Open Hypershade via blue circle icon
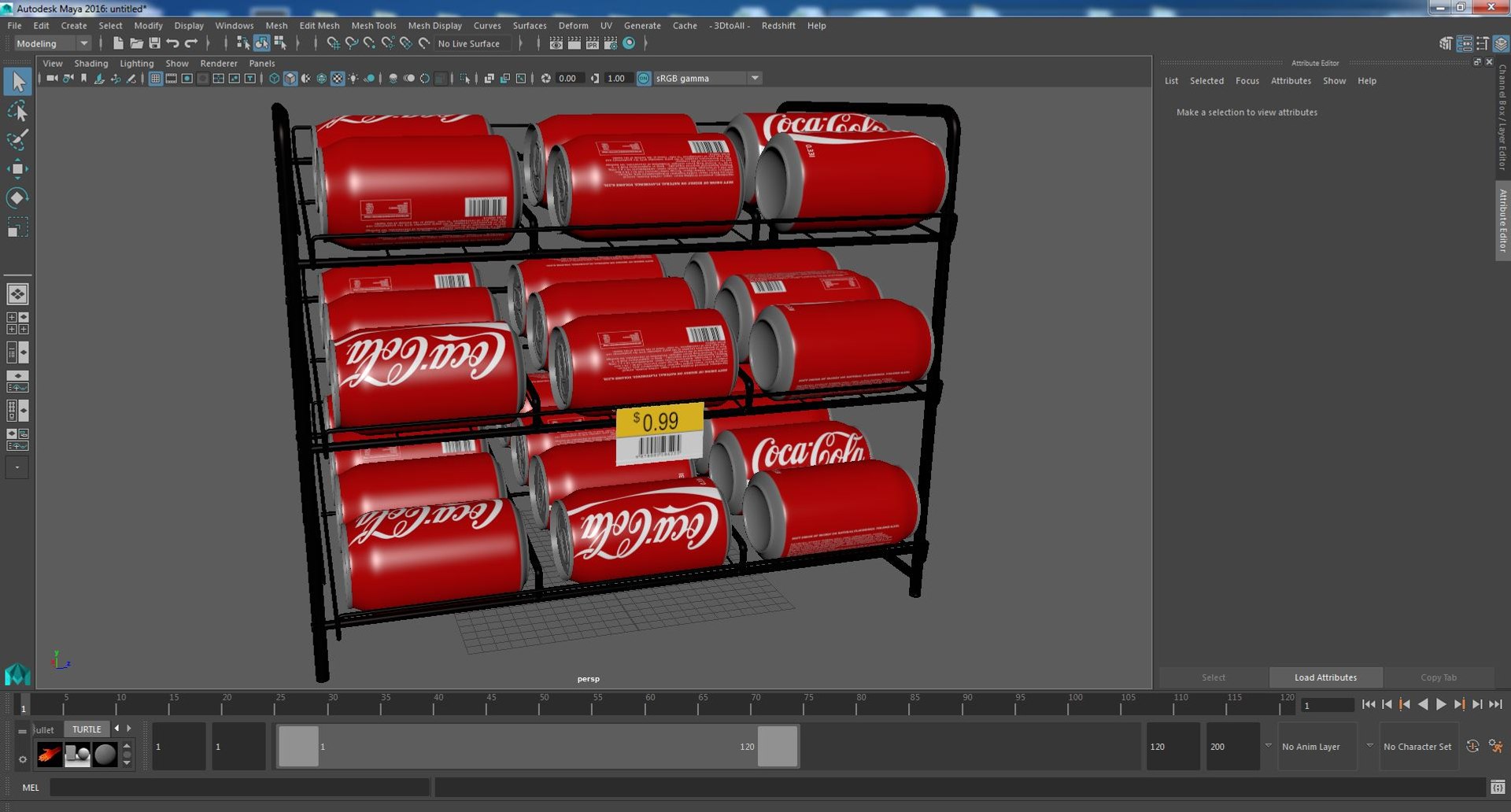 pos(629,43)
